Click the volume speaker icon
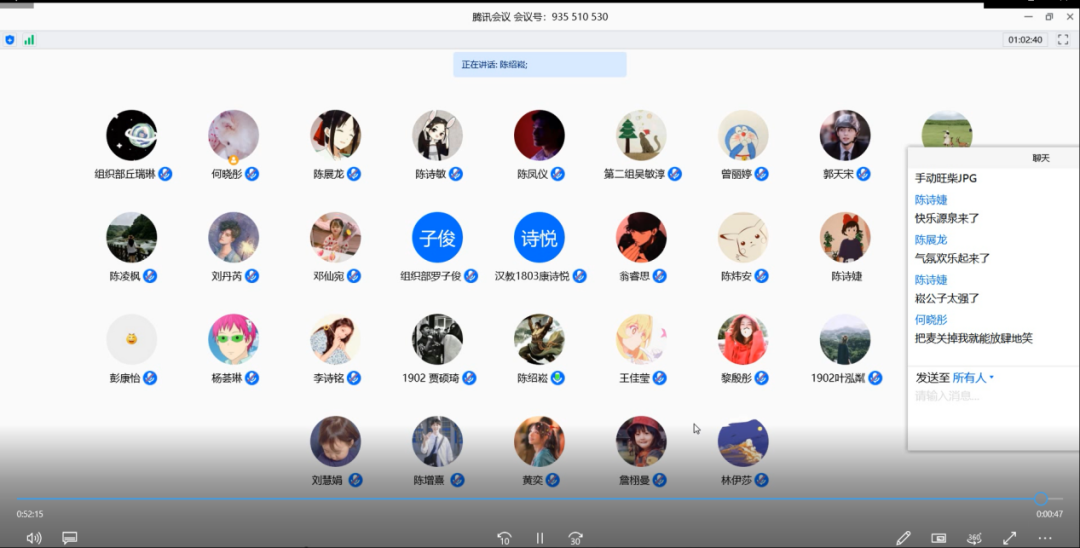The width and height of the screenshot is (1080, 548). pos(34,538)
